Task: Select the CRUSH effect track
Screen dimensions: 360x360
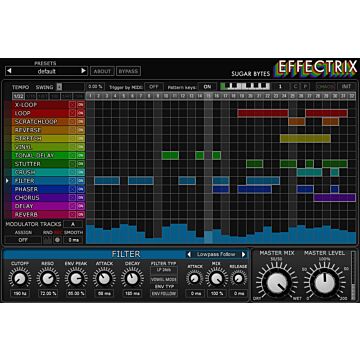Action: (40, 172)
